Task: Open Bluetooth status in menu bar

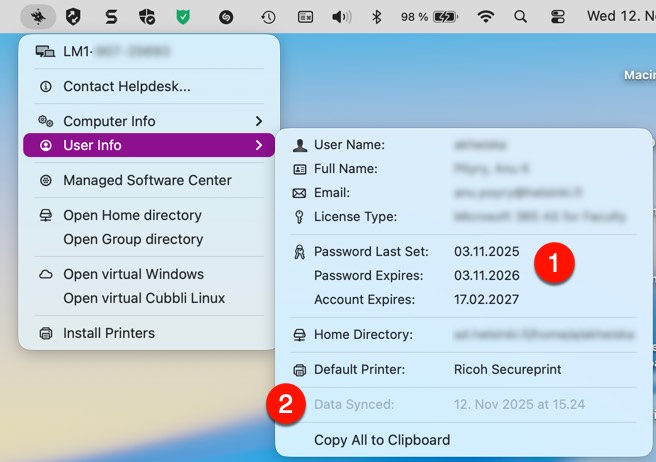Action: [x=377, y=16]
